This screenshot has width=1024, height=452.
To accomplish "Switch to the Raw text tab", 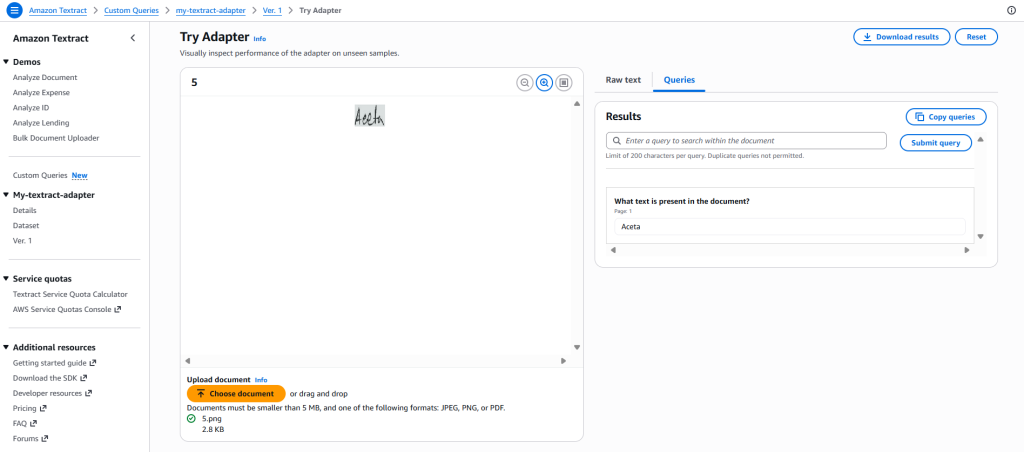I will pyautogui.click(x=623, y=80).
